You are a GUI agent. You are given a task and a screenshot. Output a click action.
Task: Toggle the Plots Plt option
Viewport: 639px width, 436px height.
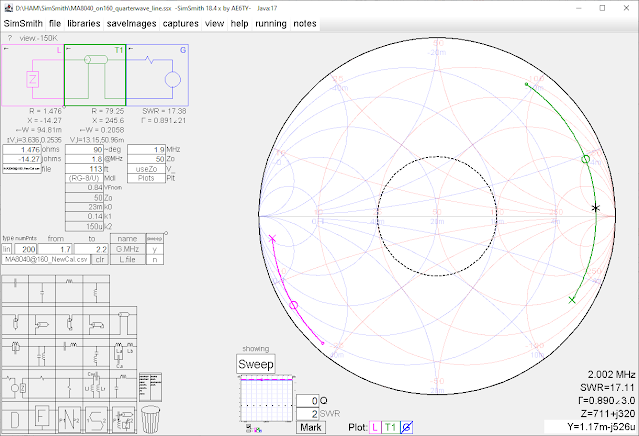tap(146, 178)
